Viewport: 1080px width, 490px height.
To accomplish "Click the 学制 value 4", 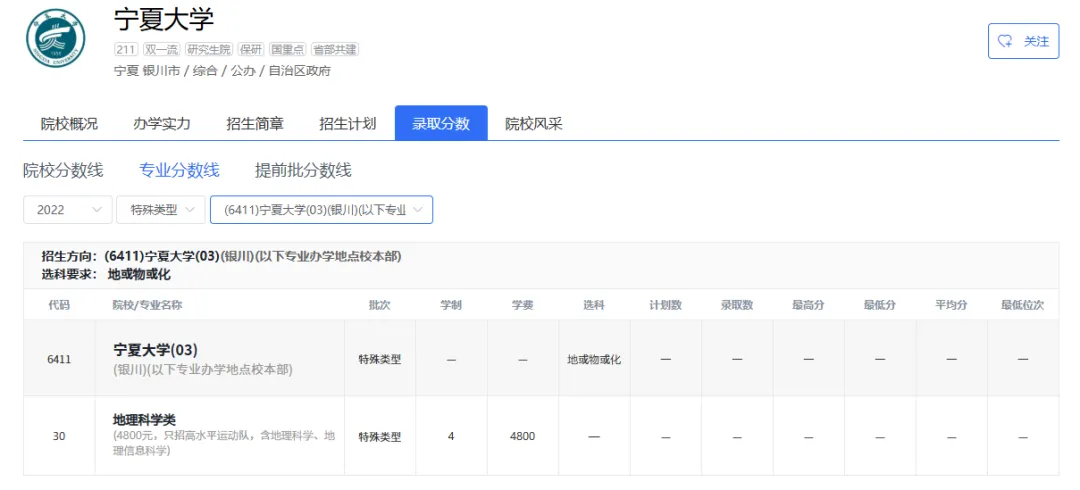I will pos(451,436).
